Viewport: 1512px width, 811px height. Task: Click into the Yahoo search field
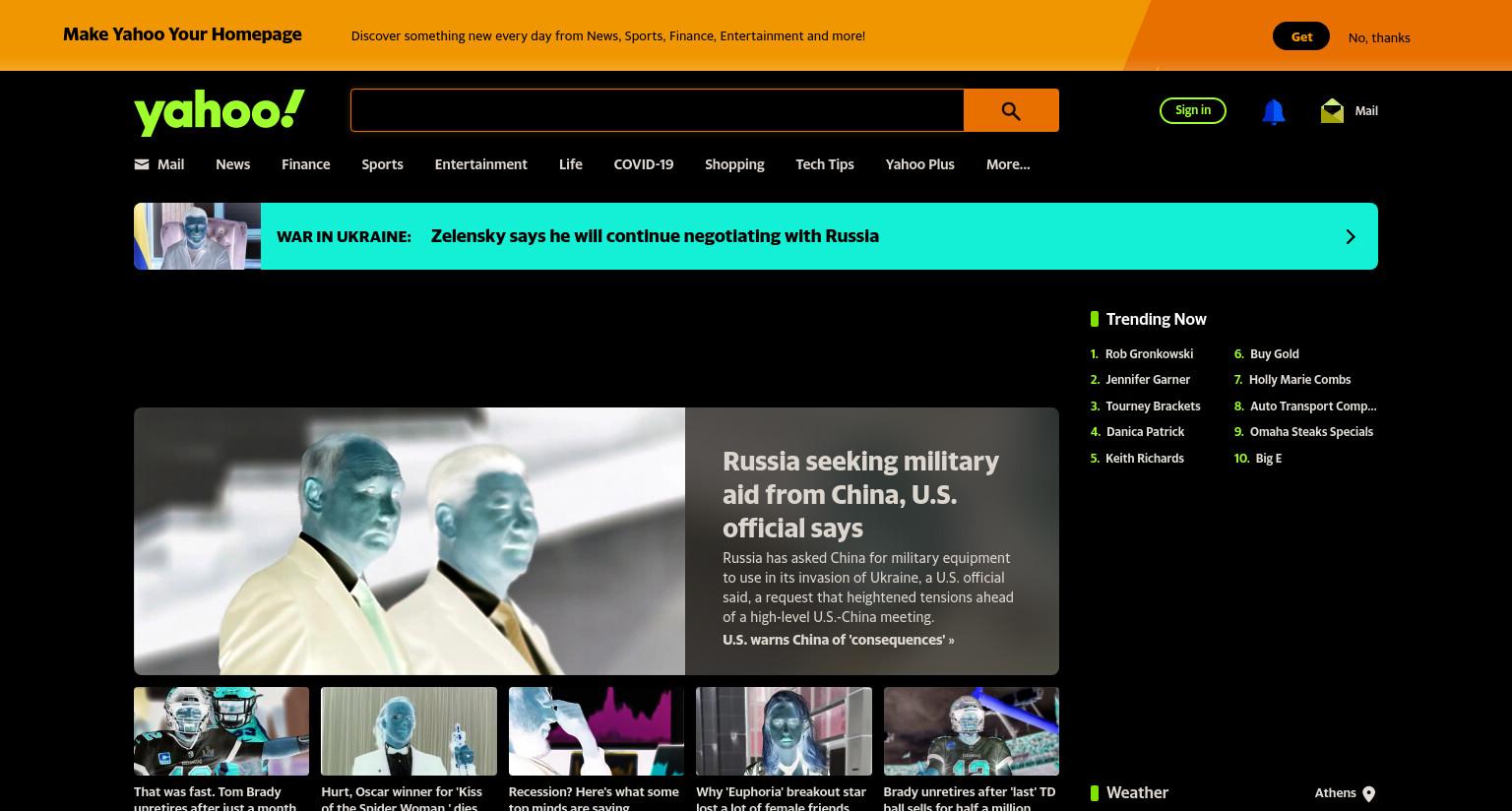pyautogui.click(x=657, y=110)
